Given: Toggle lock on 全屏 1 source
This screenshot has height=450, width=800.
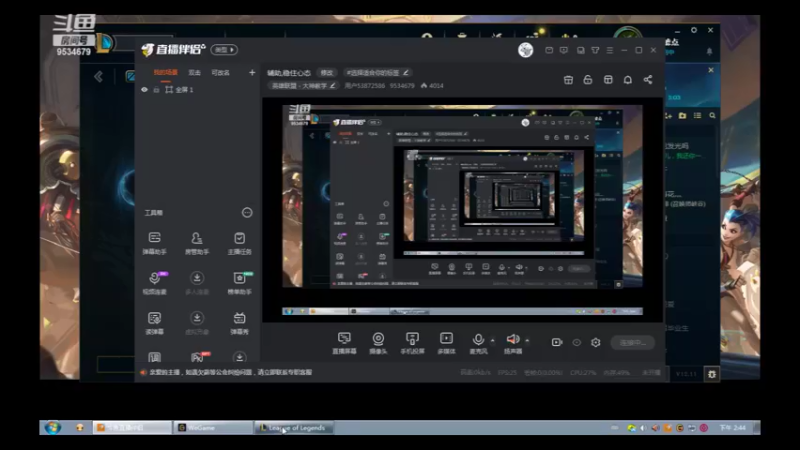Looking at the screenshot, I should 156,90.
